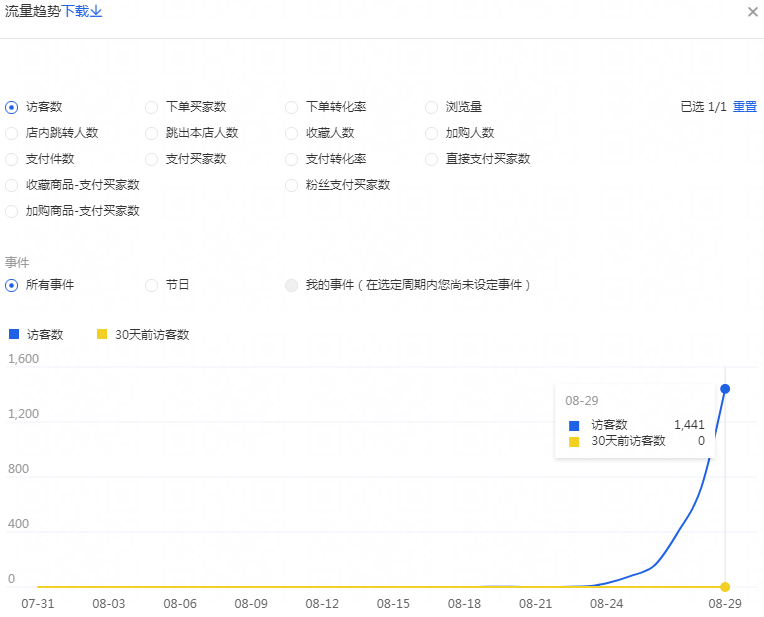The height and width of the screenshot is (617, 764).
Task: Select the 跳出本店人数 radio button
Action: pyautogui.click(x=152, y=133)
